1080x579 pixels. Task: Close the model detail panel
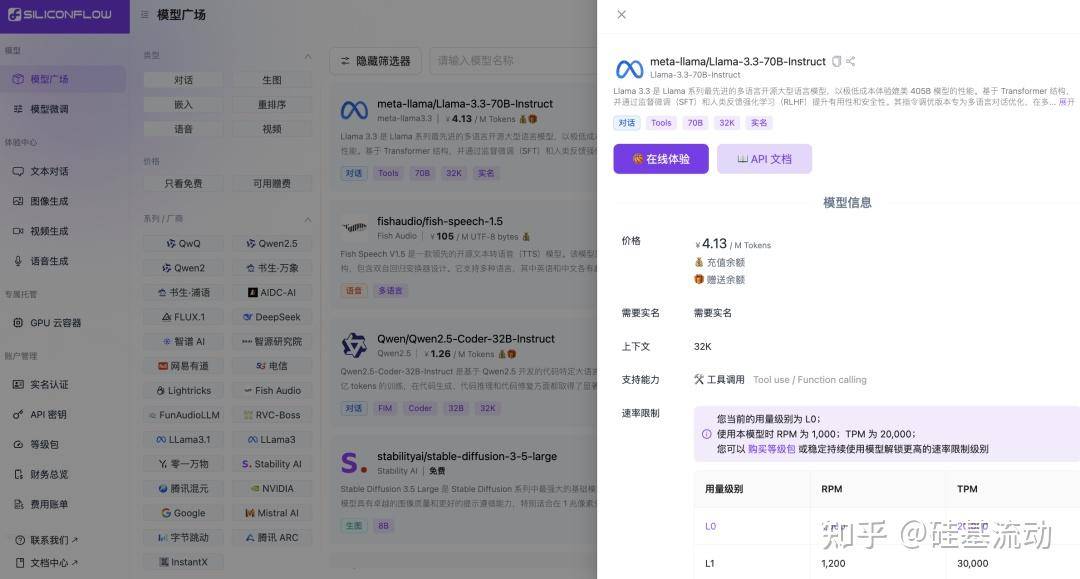point(621,14)
